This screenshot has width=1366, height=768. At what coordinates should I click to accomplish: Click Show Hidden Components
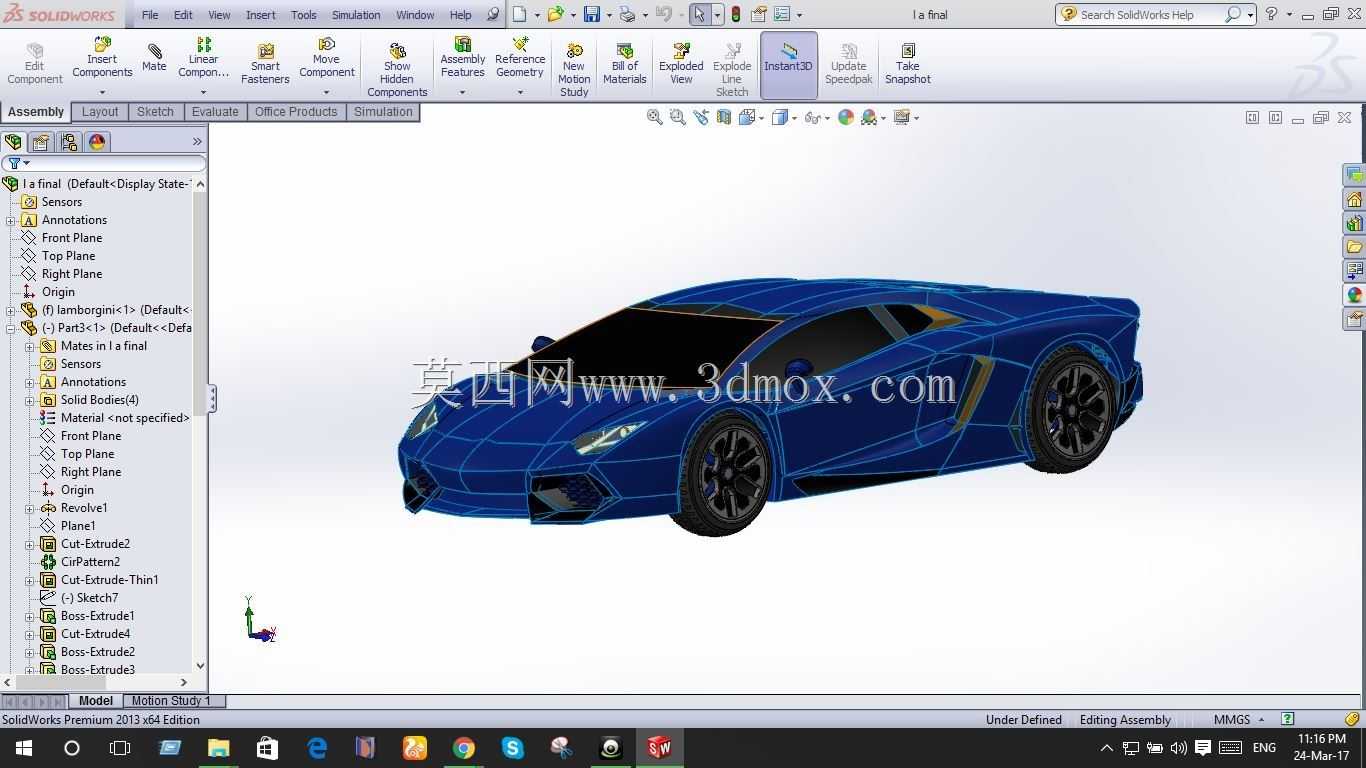pyautogui.click(x=397, y=69)
